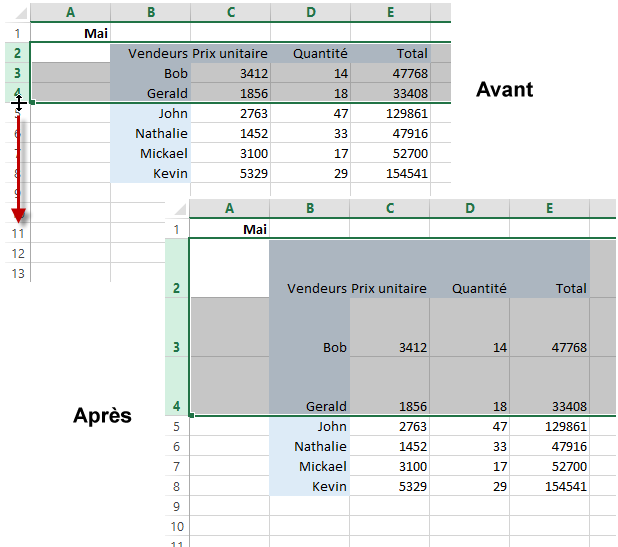Click the row 13 header in the upper sheet
The height and width of the screenshot is (547, 618).
[x=17, y=272]
